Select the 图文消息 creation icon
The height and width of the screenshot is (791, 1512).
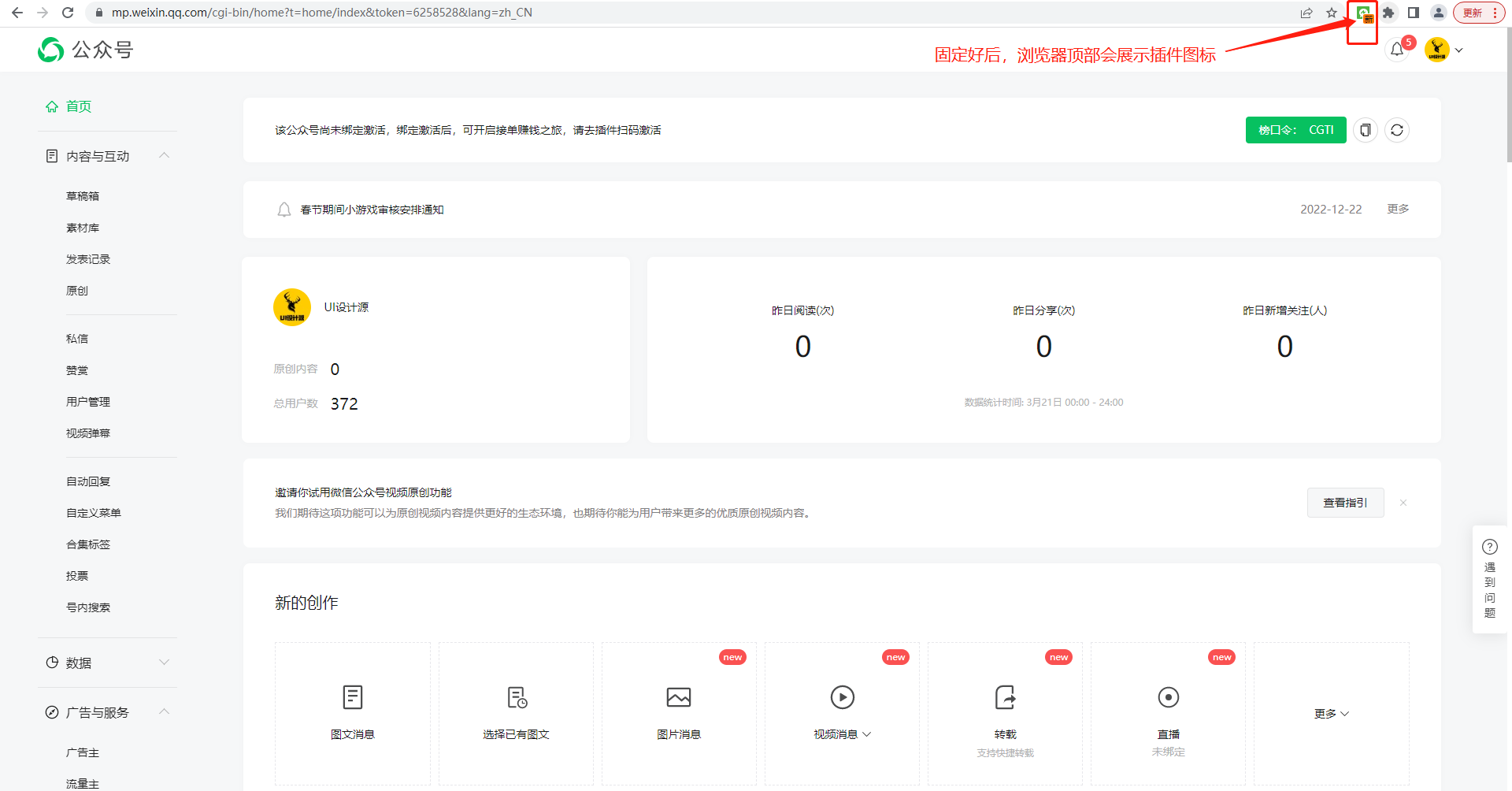coord(352,696)
